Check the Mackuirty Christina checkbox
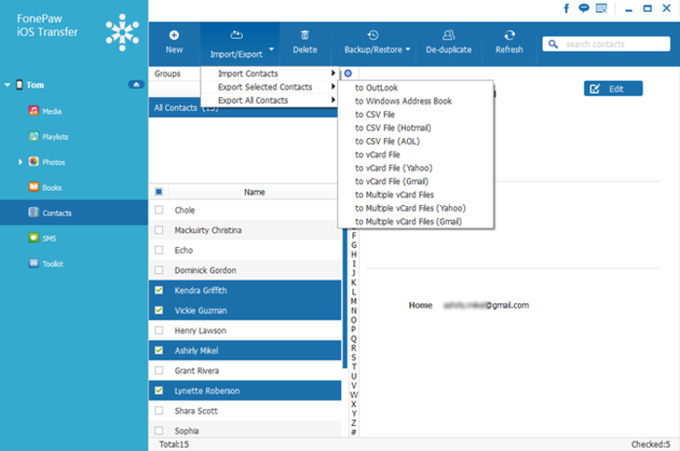This screenshot has width=680, height=451. (159, 230)
